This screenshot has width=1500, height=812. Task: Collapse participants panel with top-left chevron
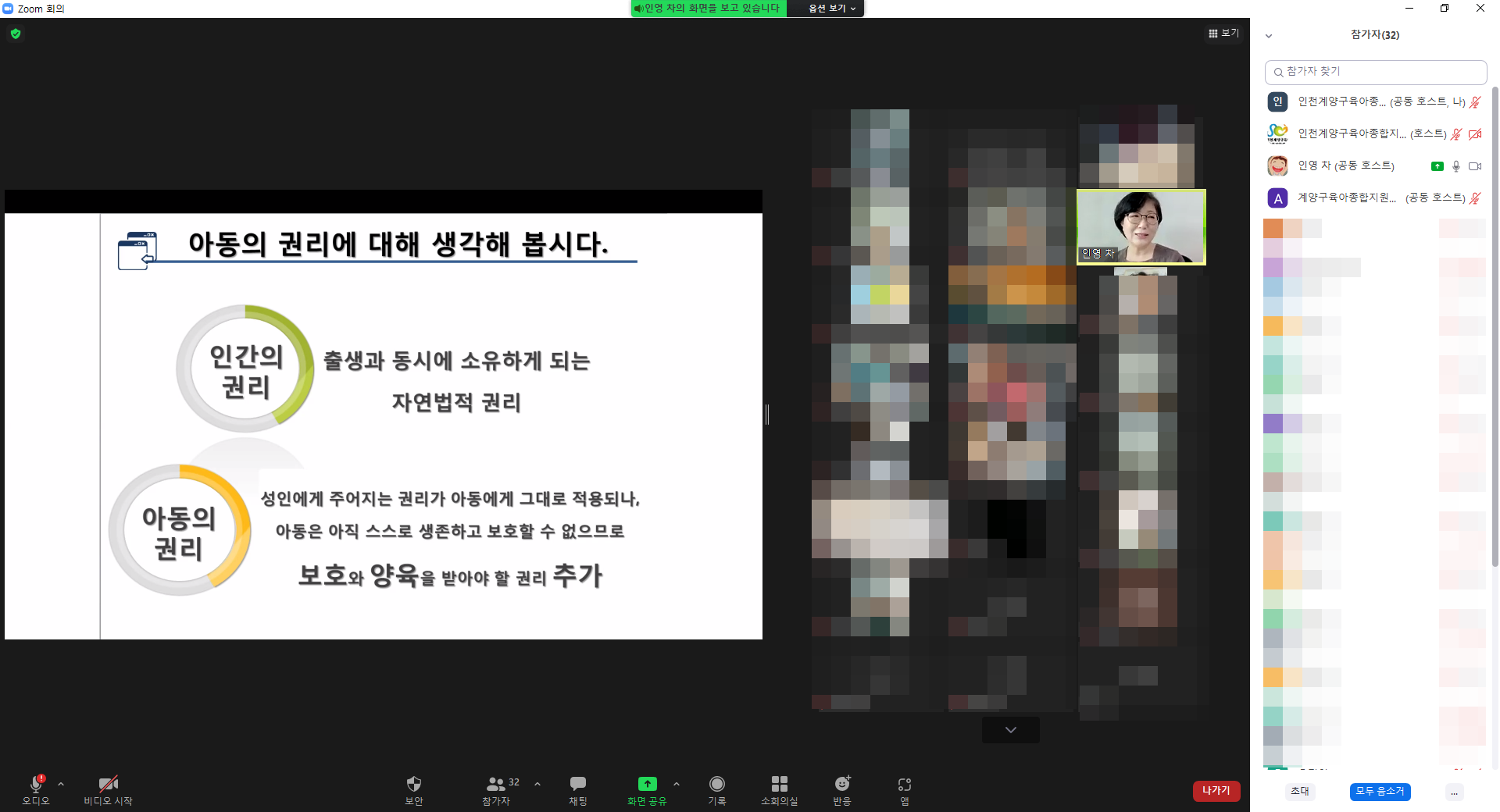(x=1269, y=36)
